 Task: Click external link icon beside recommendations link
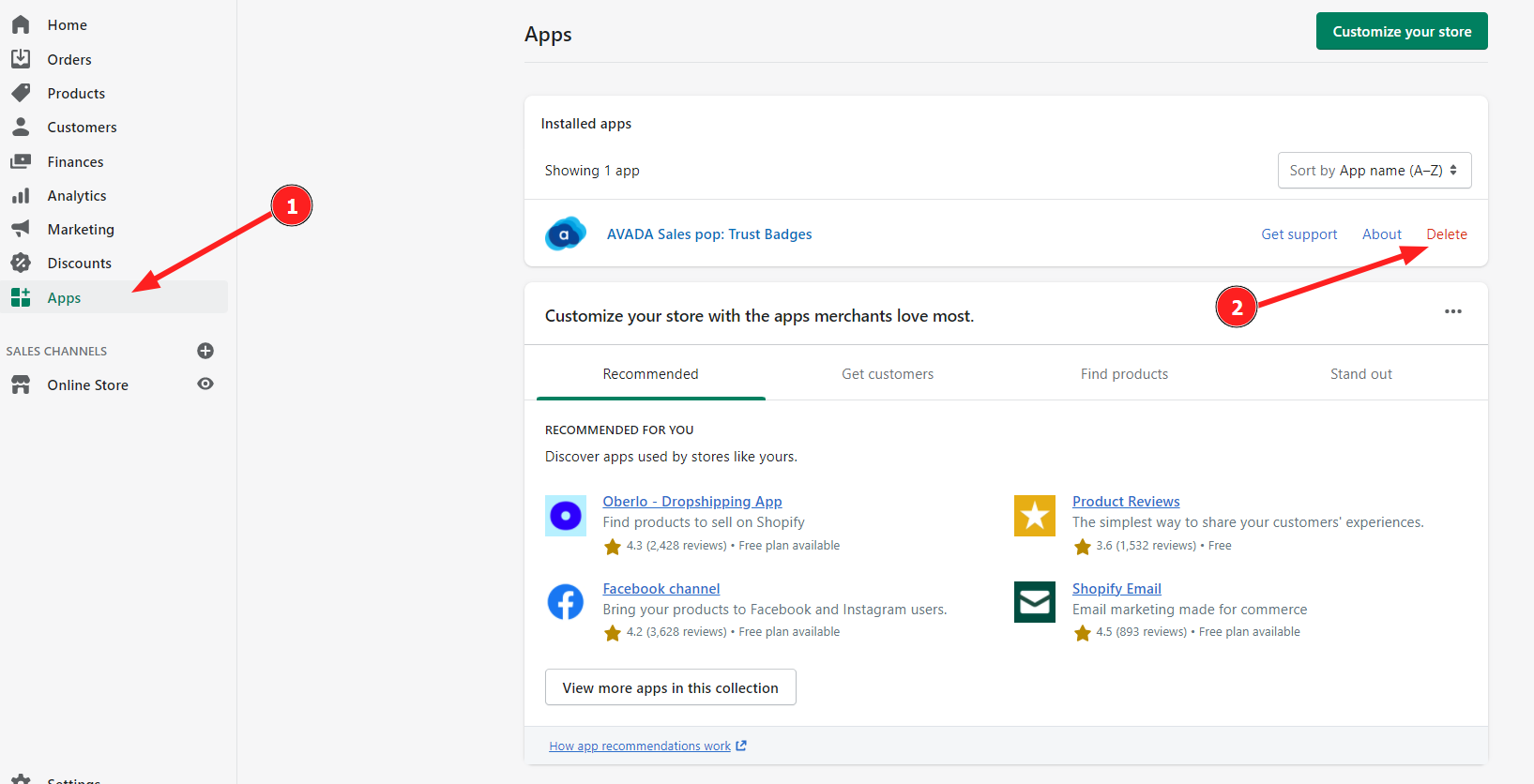click(x=741, y=746)
